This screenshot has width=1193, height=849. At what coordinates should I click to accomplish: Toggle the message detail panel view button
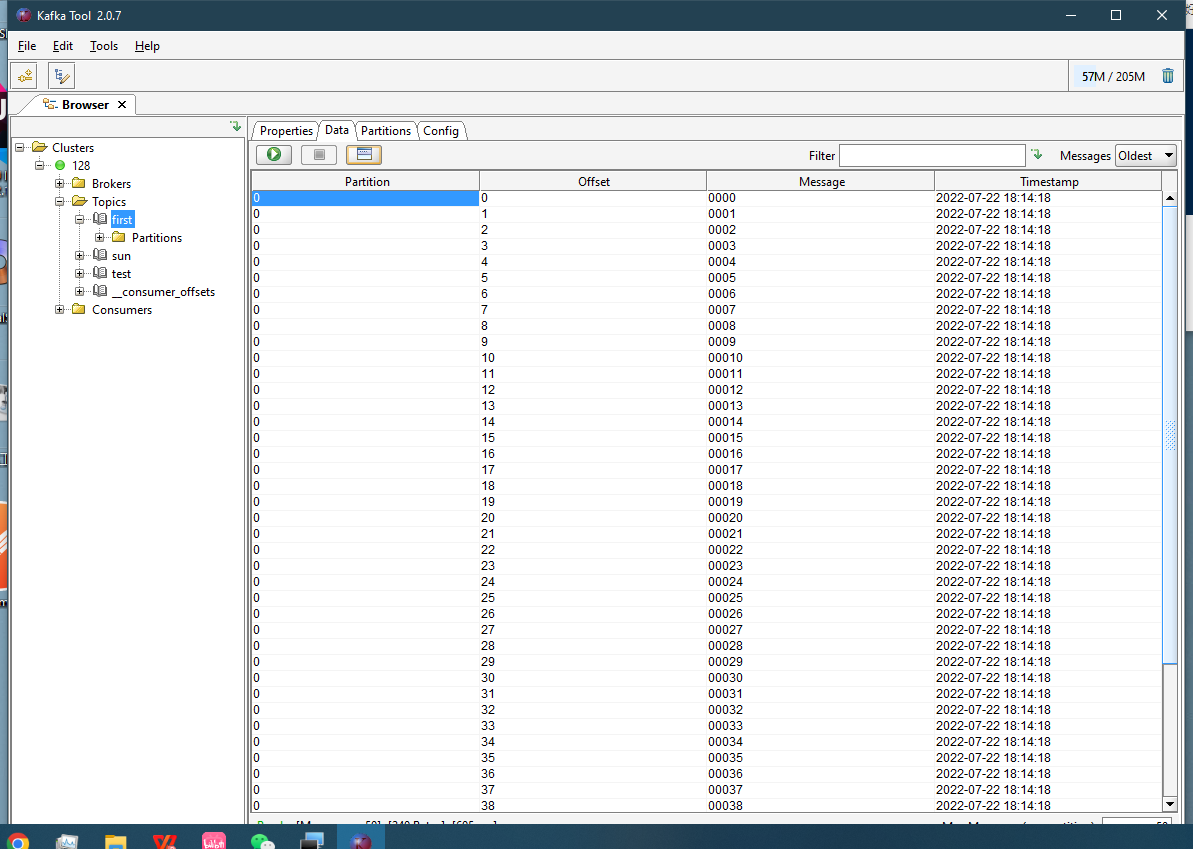pos(364,155)
